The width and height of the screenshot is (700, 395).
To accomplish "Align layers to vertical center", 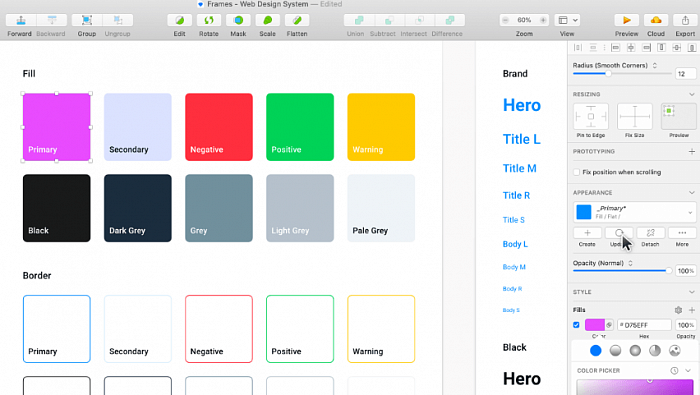I will pyautogui.click(x=677, y=47).
